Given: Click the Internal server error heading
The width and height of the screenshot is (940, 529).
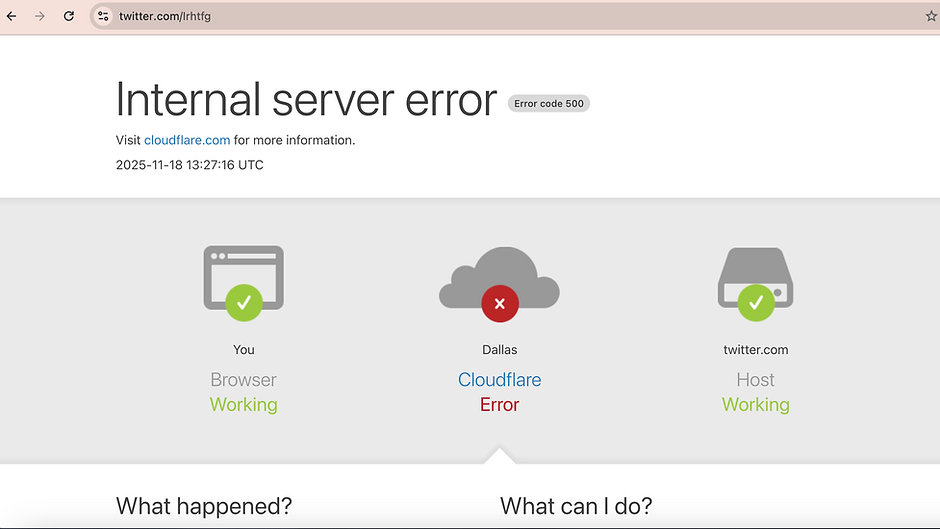Looking at the screenshot, I should pos(306,100).
